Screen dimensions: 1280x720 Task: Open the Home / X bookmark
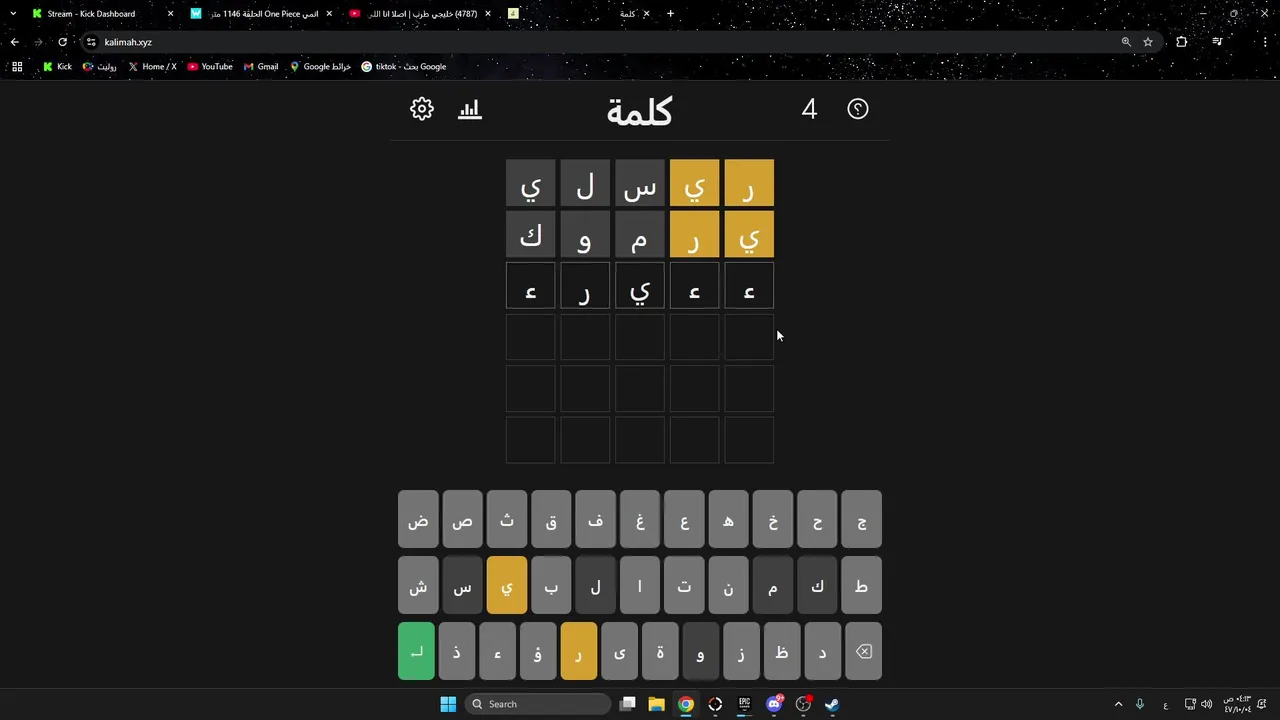click(152, 67)
